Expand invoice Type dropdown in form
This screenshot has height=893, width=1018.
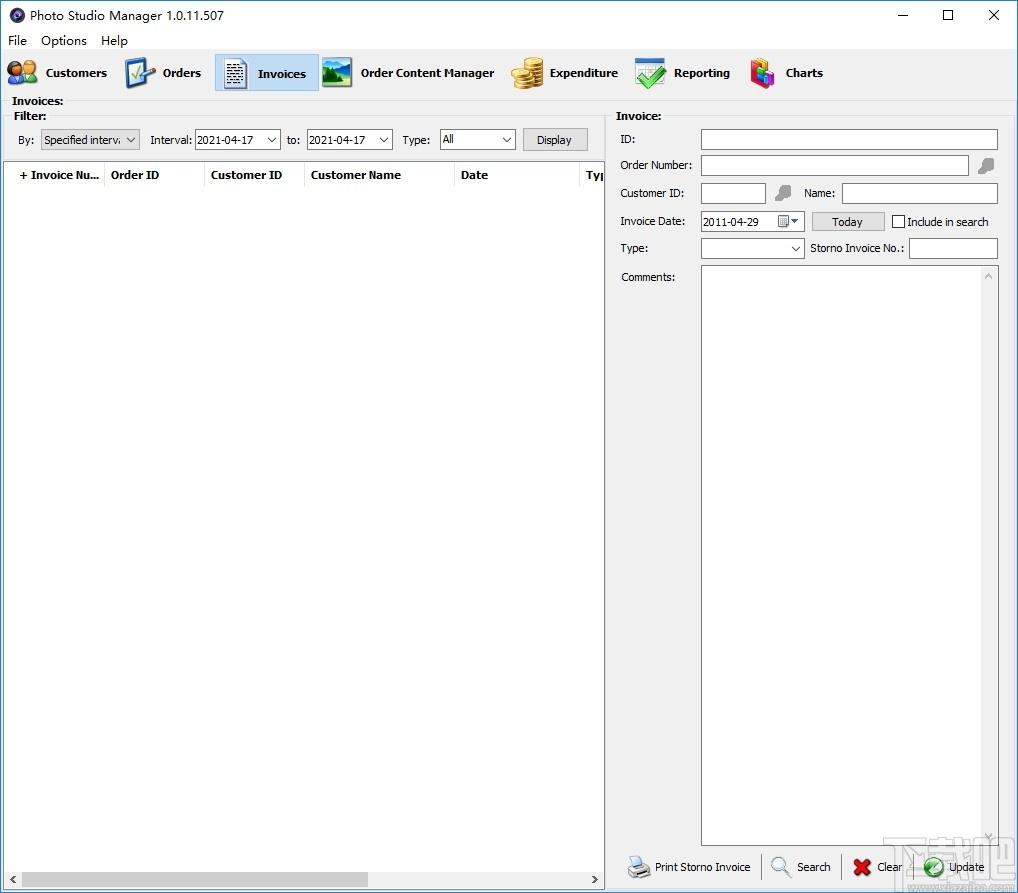[752, 248]
